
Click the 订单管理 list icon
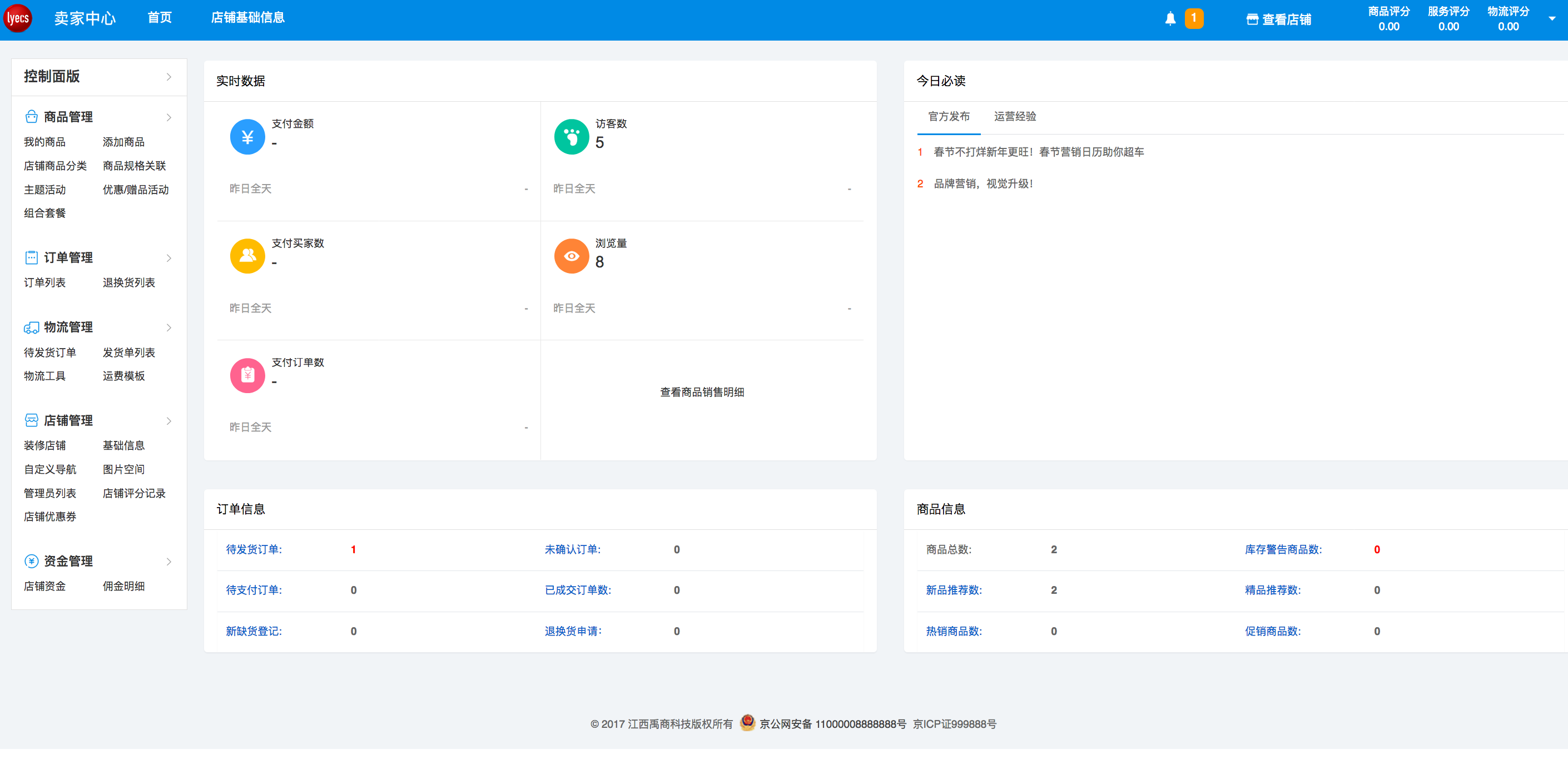pyautogui.click(x=31, y=257)
